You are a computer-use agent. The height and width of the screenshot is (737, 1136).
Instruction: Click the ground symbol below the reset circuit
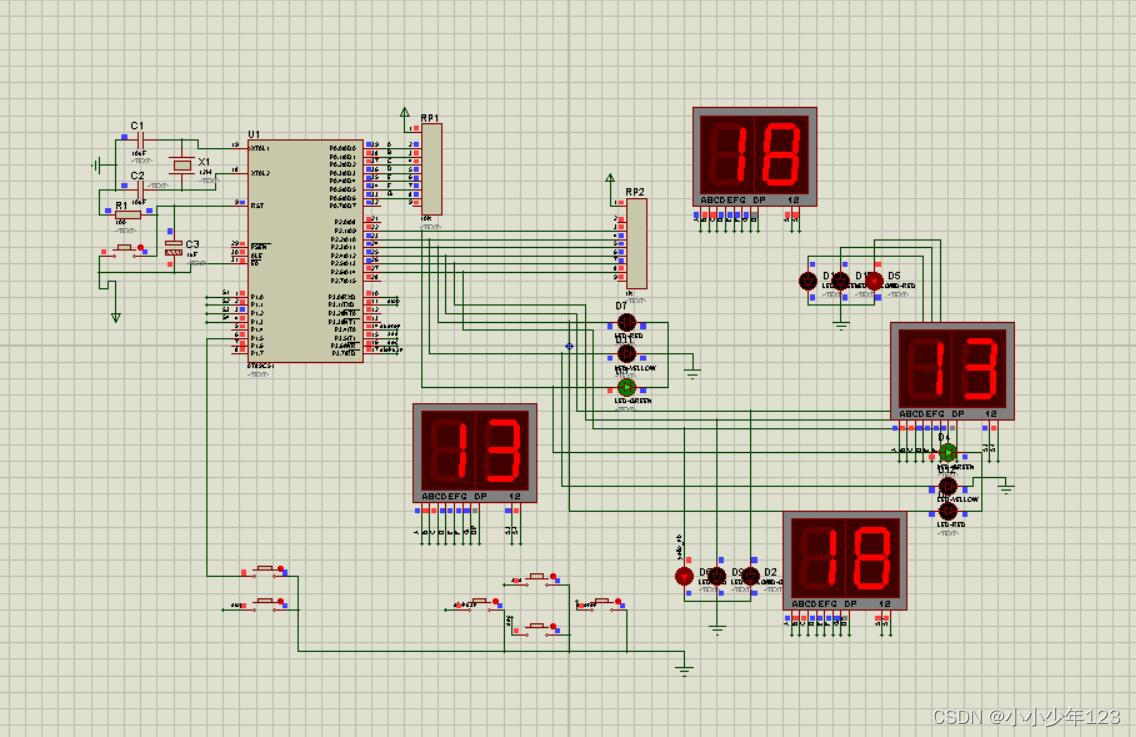115,317
